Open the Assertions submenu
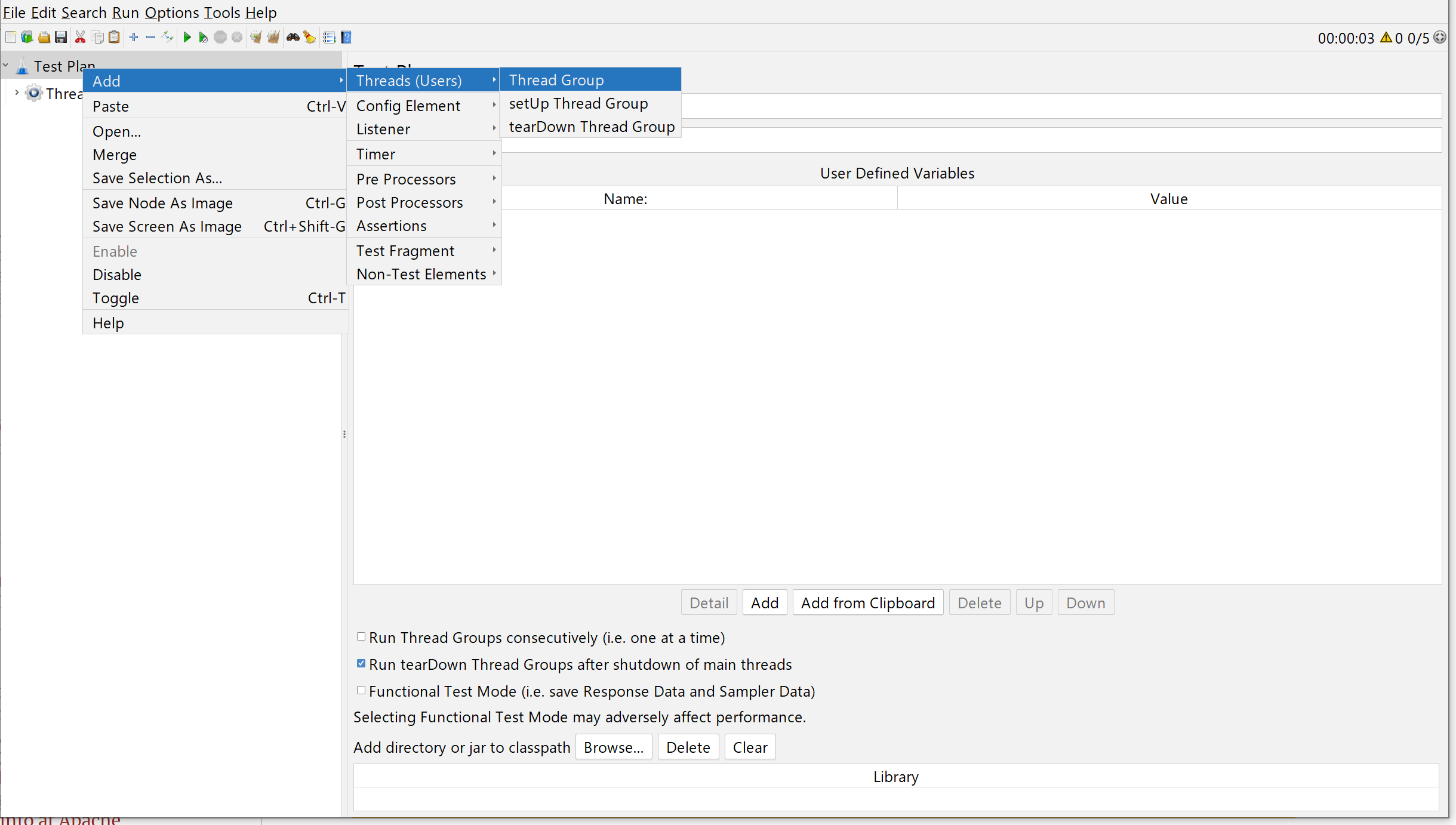The height and width of the screenshot is (825, 1456). point(424,226)
